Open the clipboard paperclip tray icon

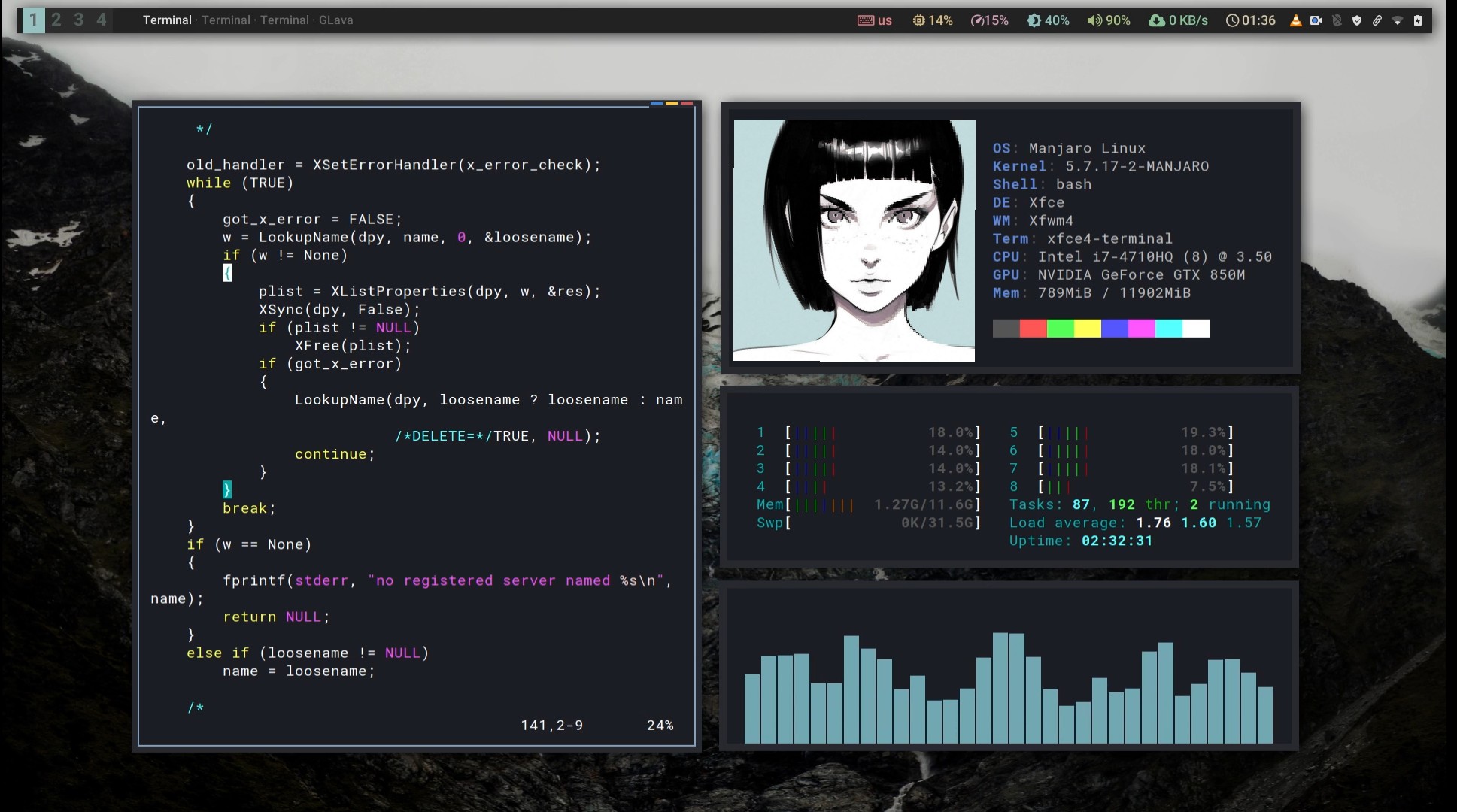1378,20
